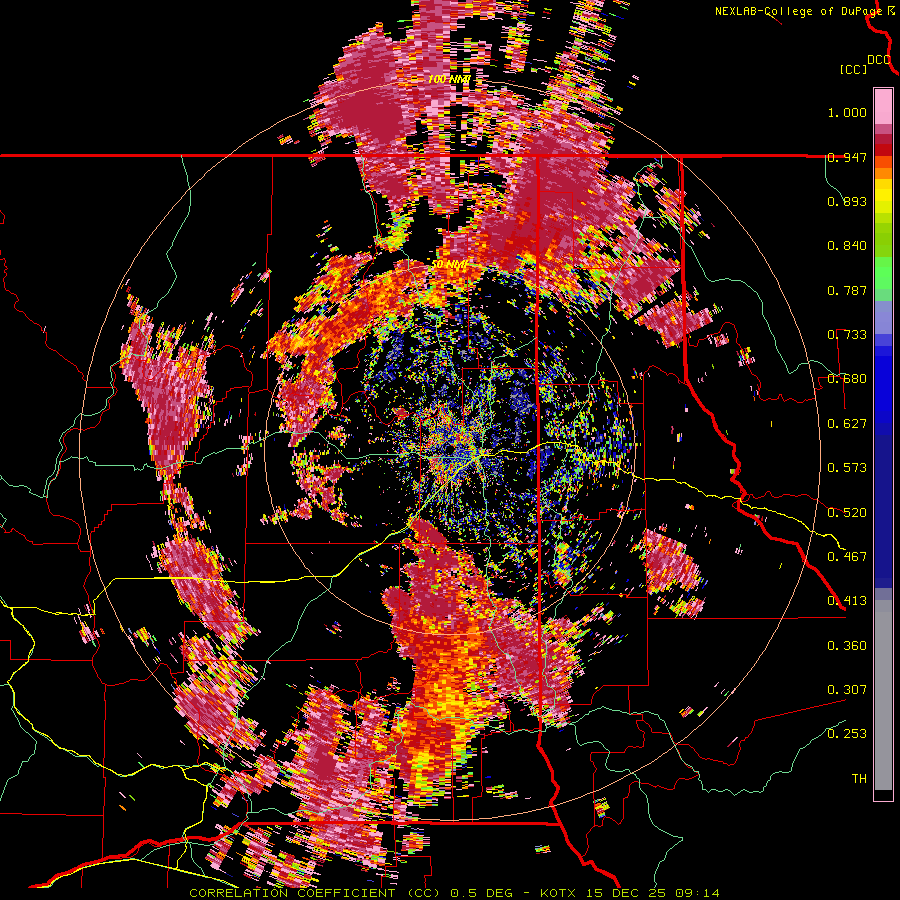The image size is (900, 900).
Task: Click the 0.467 scale value
Action: point(847,557)
